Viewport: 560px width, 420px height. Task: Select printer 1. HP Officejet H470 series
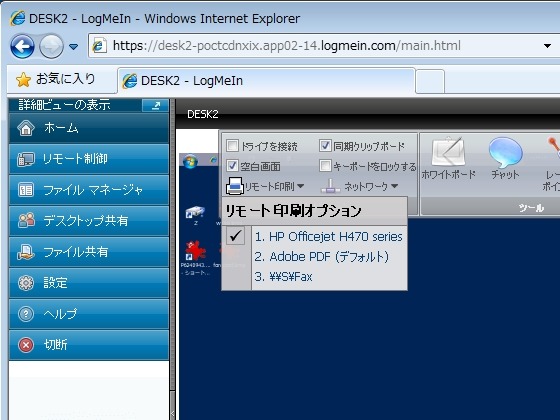pos(328,236)
